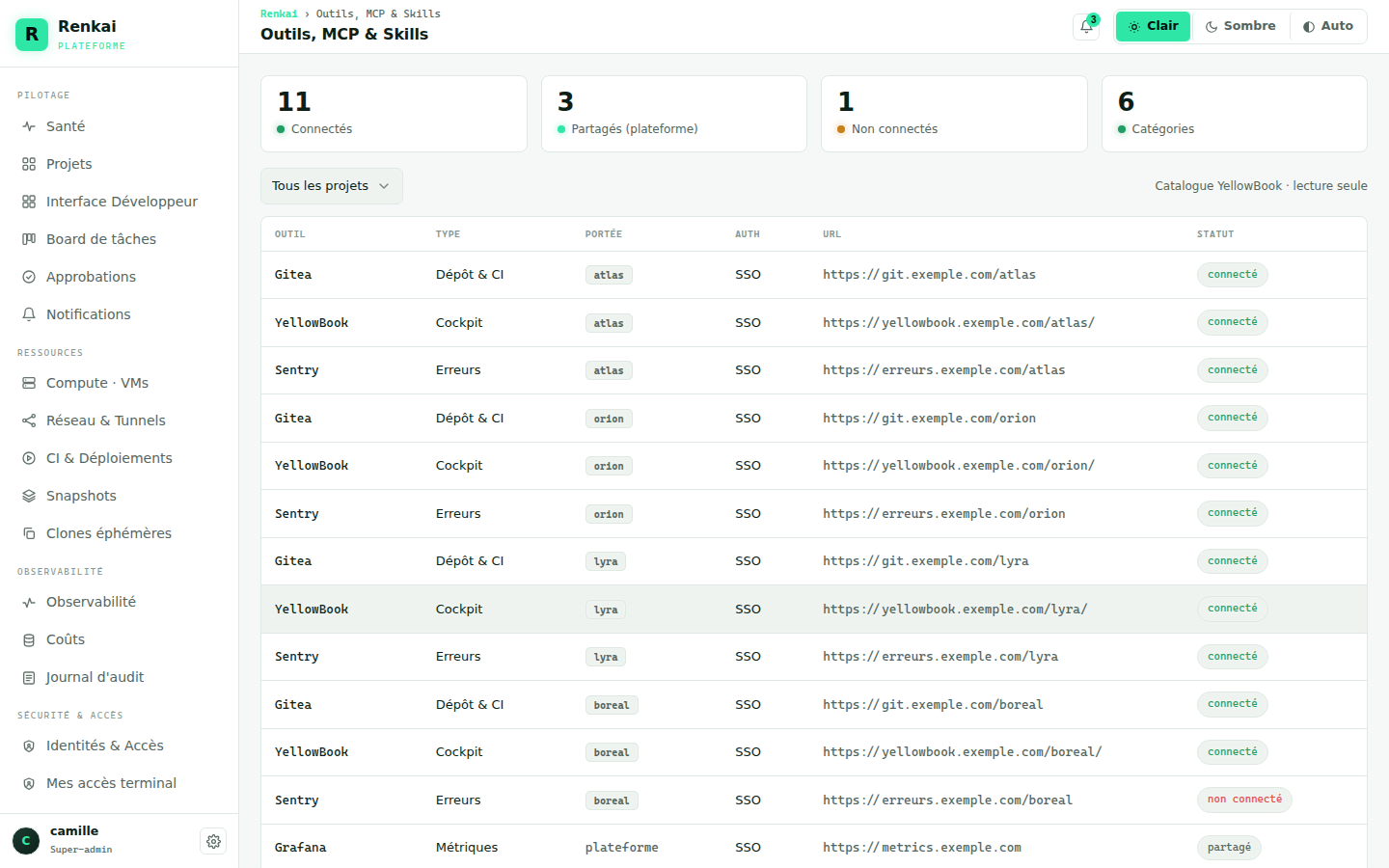Click the Renkai logo badge
This screenshot has height=868, width=1389.
pyautogui.click(x=32, y=34)
